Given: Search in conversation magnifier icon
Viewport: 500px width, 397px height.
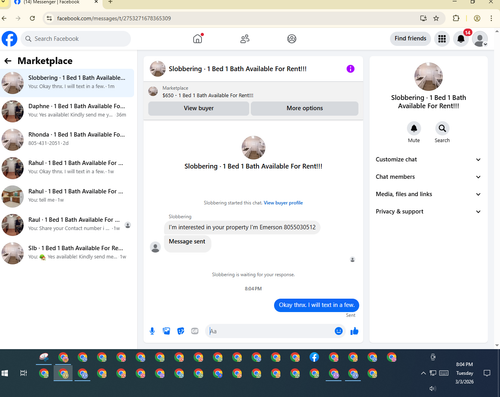Looking at the screenshot, I should click(442, 128).
